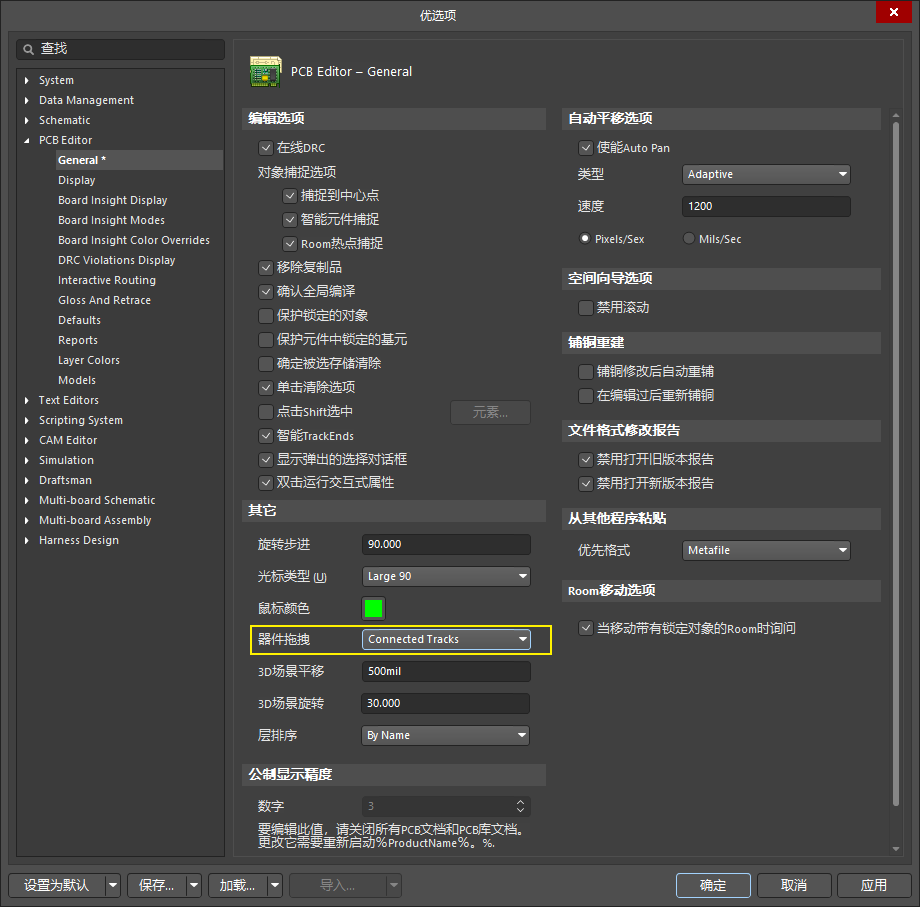Expand the Schematic tree node
920x907 pixels.
(x=27, y=120)
